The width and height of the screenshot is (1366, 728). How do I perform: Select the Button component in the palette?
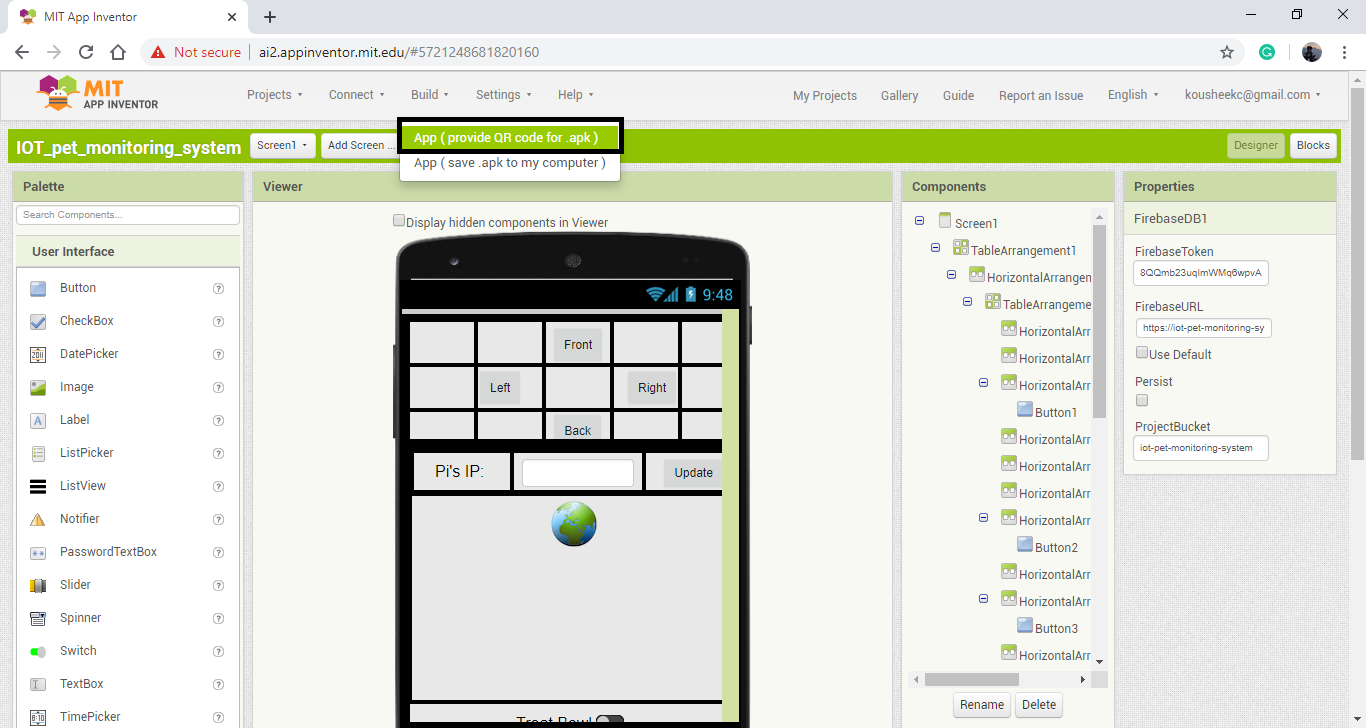(x=78, y=288)
